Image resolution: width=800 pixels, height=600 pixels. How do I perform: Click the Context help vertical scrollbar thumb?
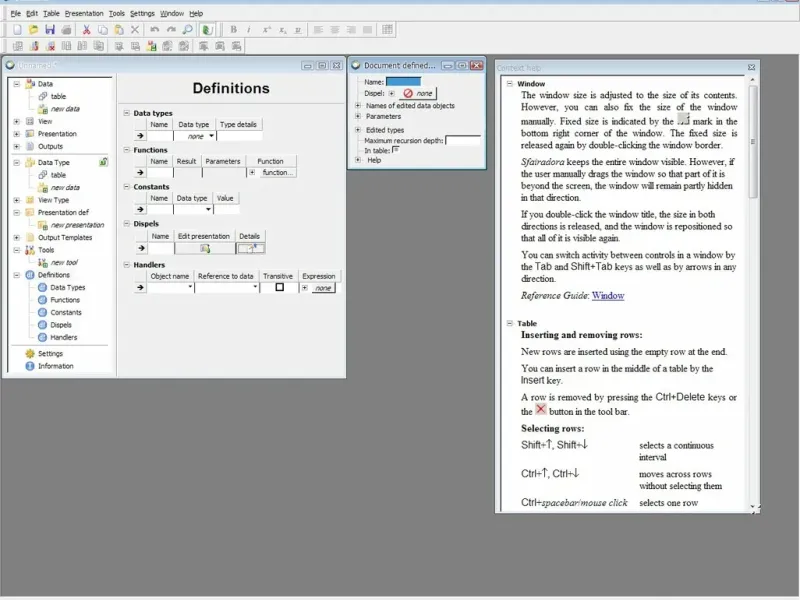(753, 141)
